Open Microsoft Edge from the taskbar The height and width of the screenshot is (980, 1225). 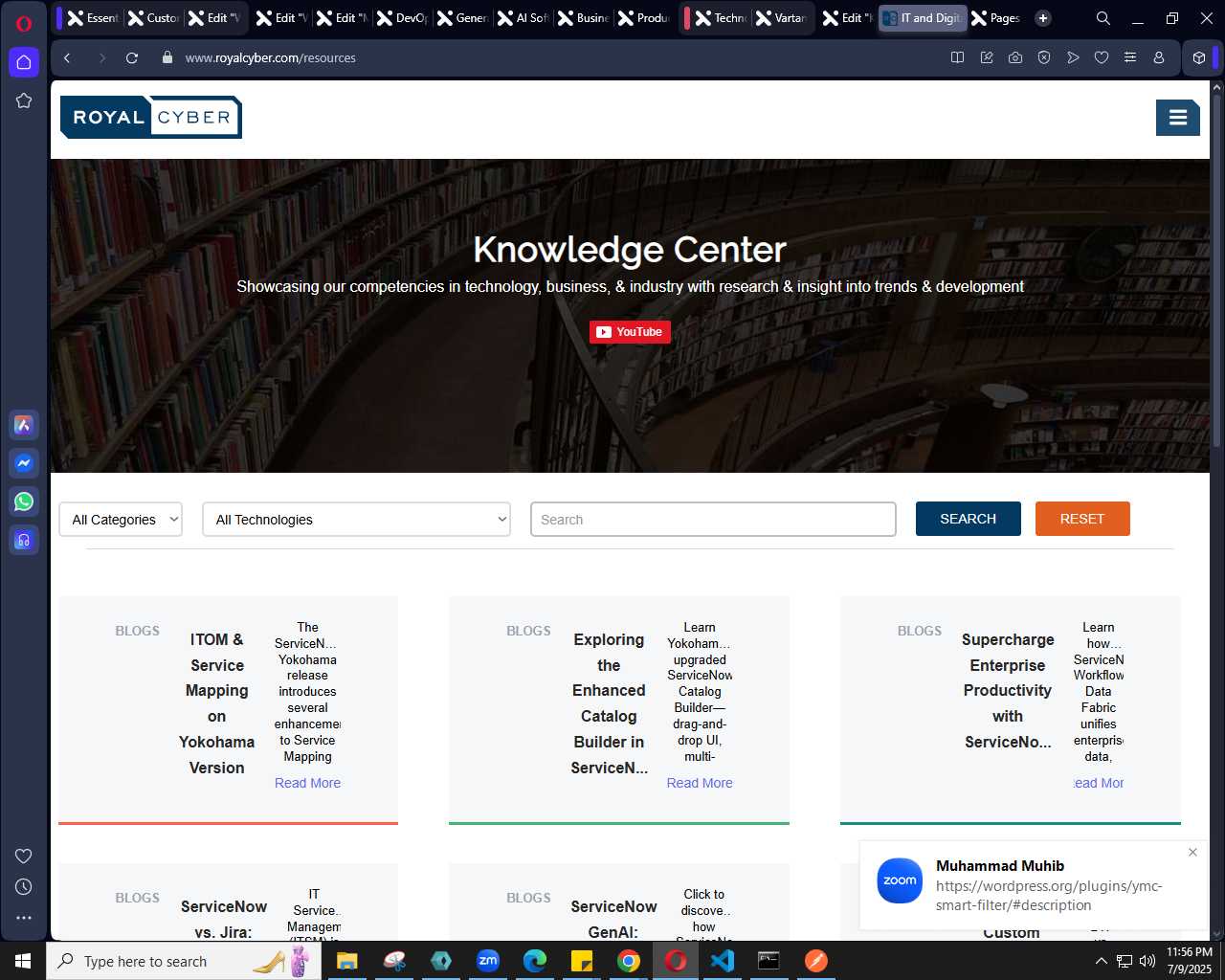click(x=535, y=961)
